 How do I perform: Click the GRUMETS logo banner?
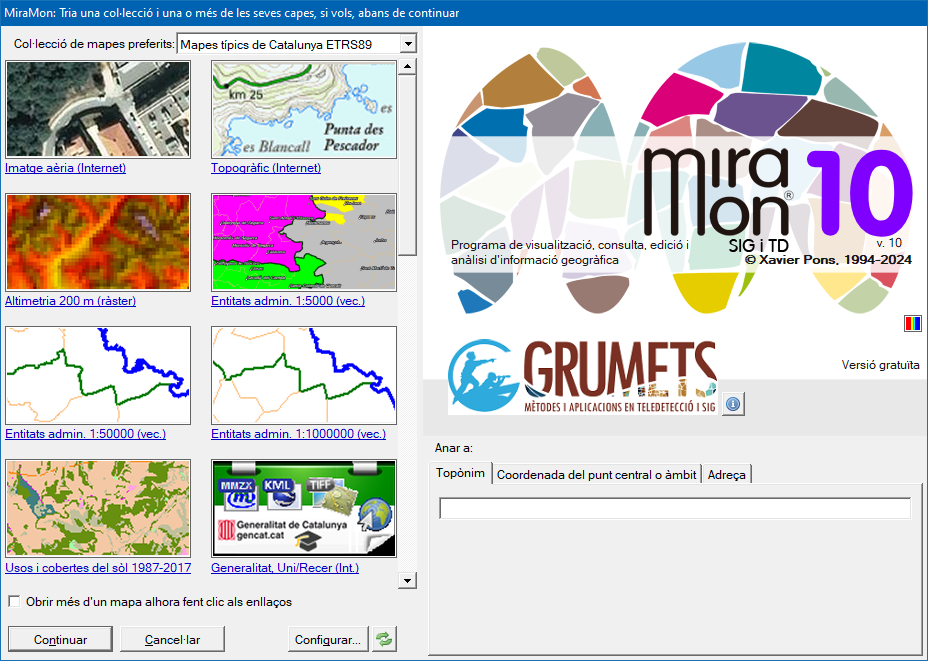(x=582, y=377)
